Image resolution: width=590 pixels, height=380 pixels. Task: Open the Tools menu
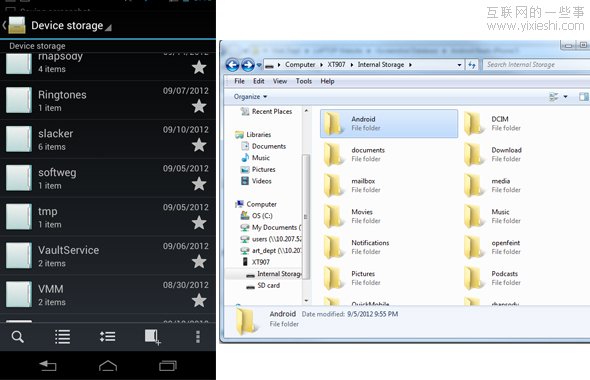tap(304, 81)
